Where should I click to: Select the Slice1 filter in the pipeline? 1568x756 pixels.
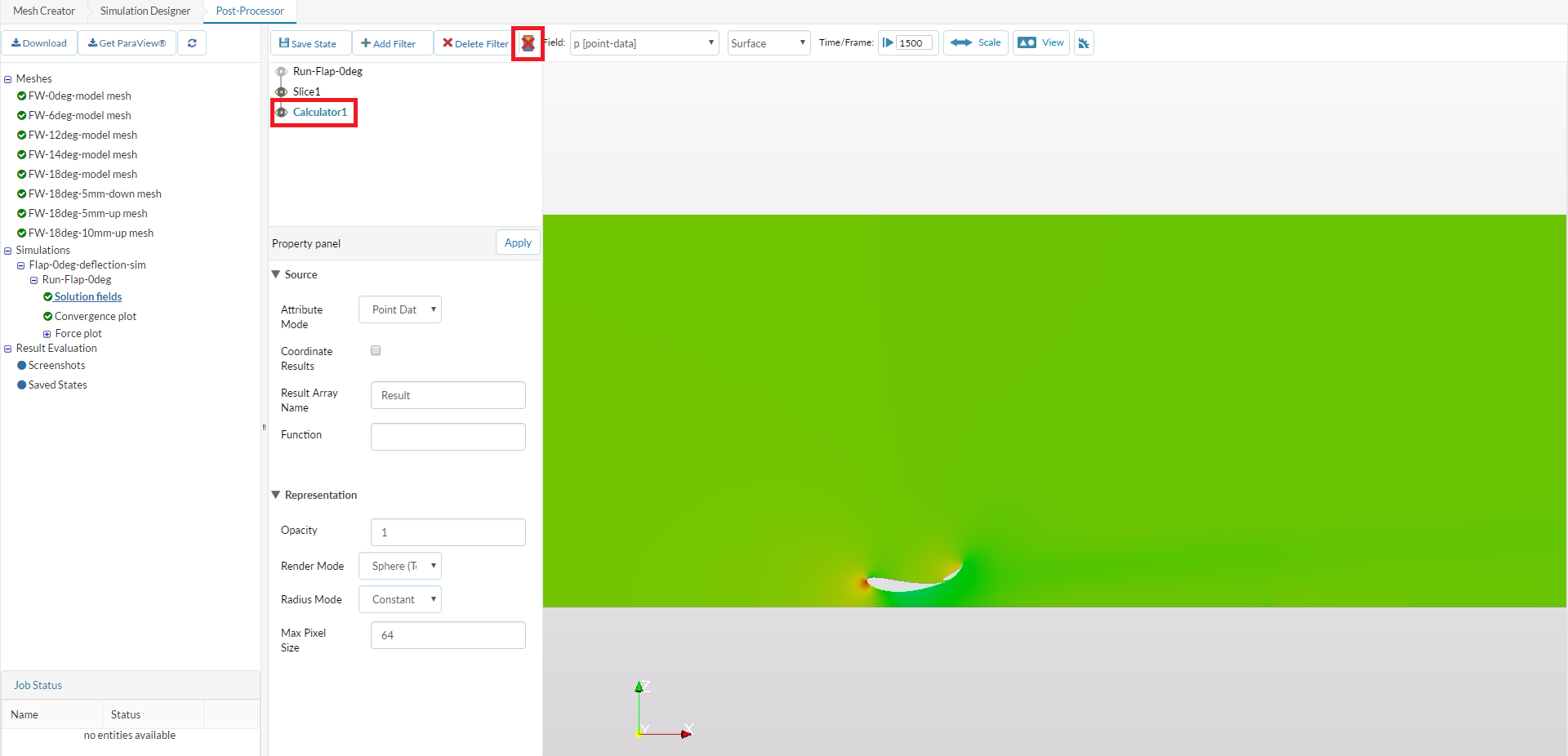pos(307,92)
